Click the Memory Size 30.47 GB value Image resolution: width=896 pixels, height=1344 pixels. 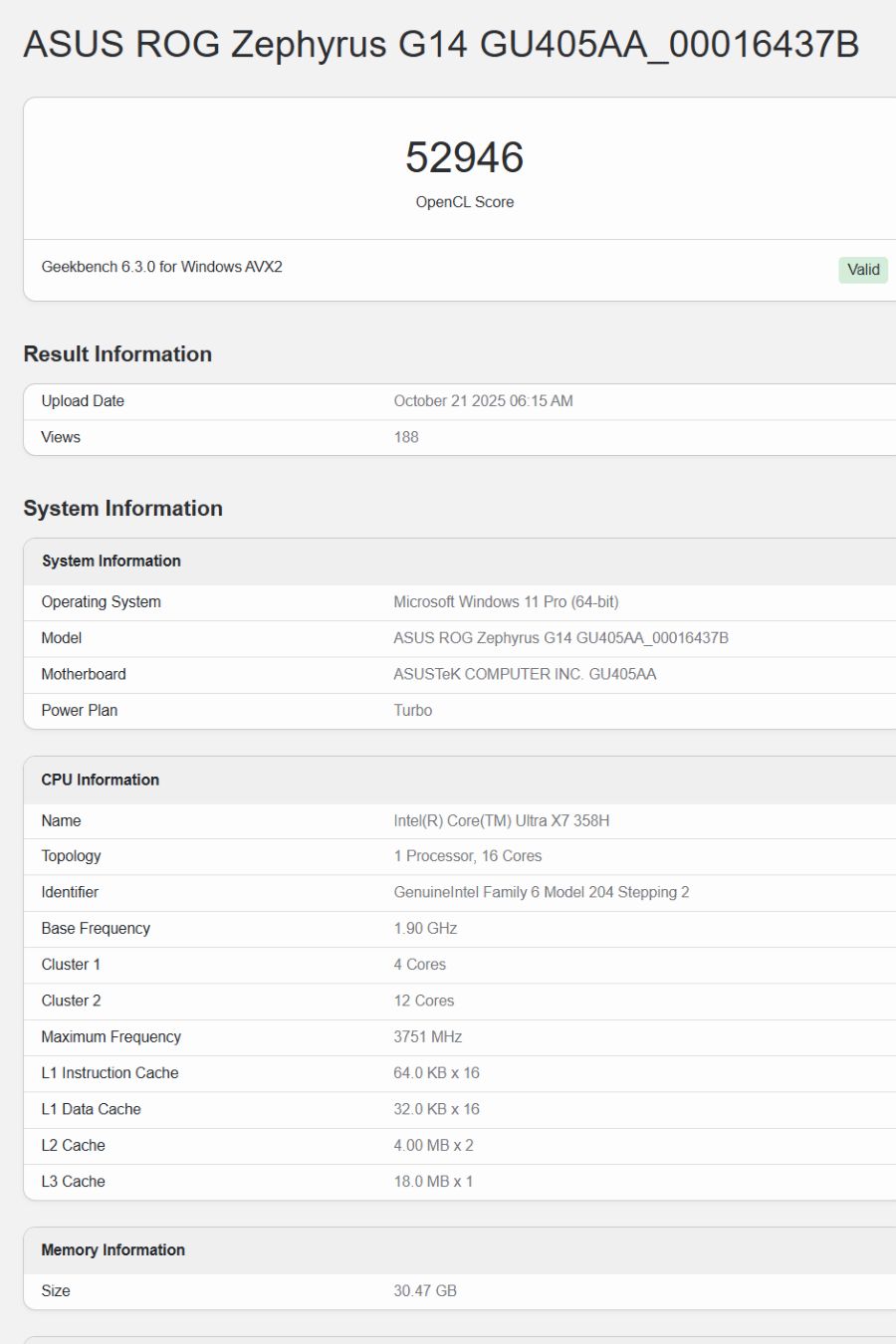pos(425,1290)
